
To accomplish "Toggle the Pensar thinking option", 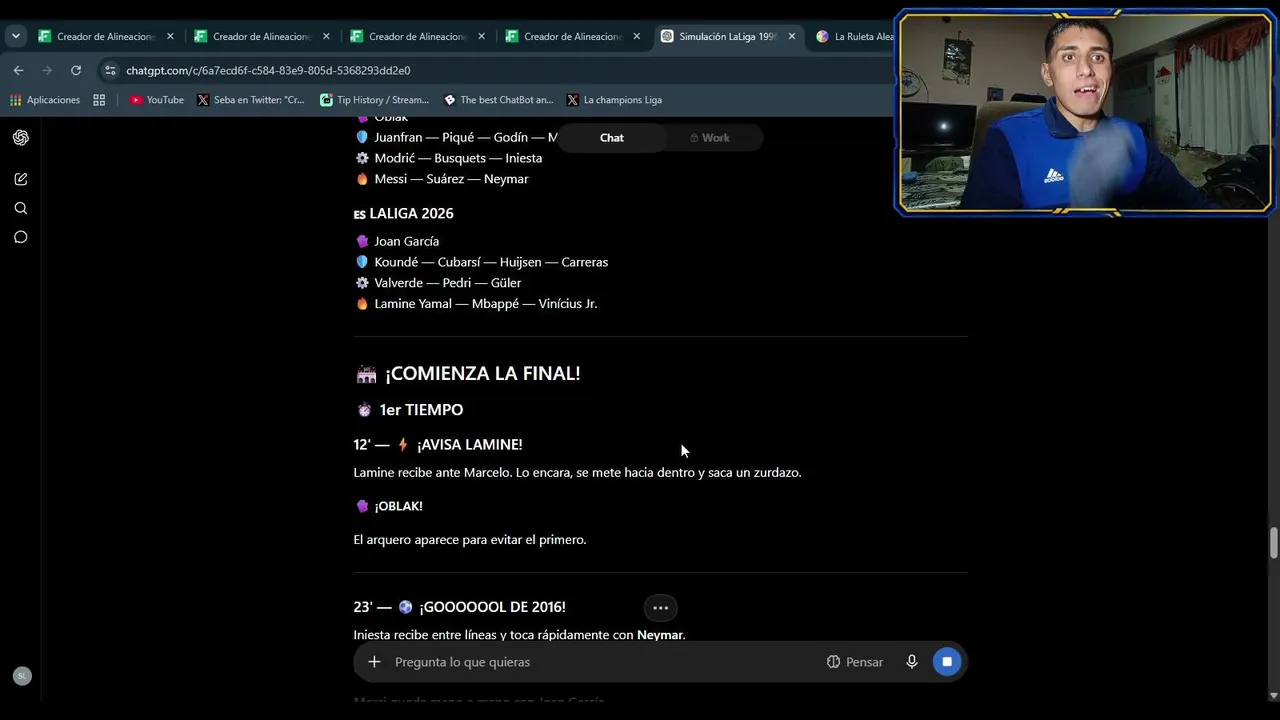I will tap(855, 662).
